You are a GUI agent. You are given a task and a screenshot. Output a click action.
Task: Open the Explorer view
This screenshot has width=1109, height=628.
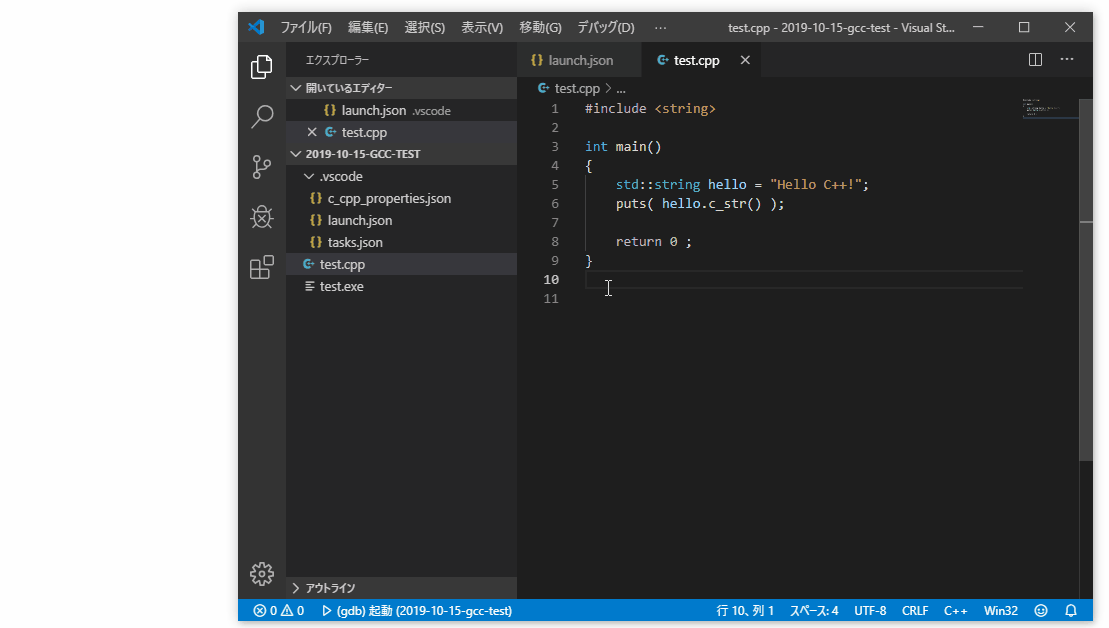[261, 66]
